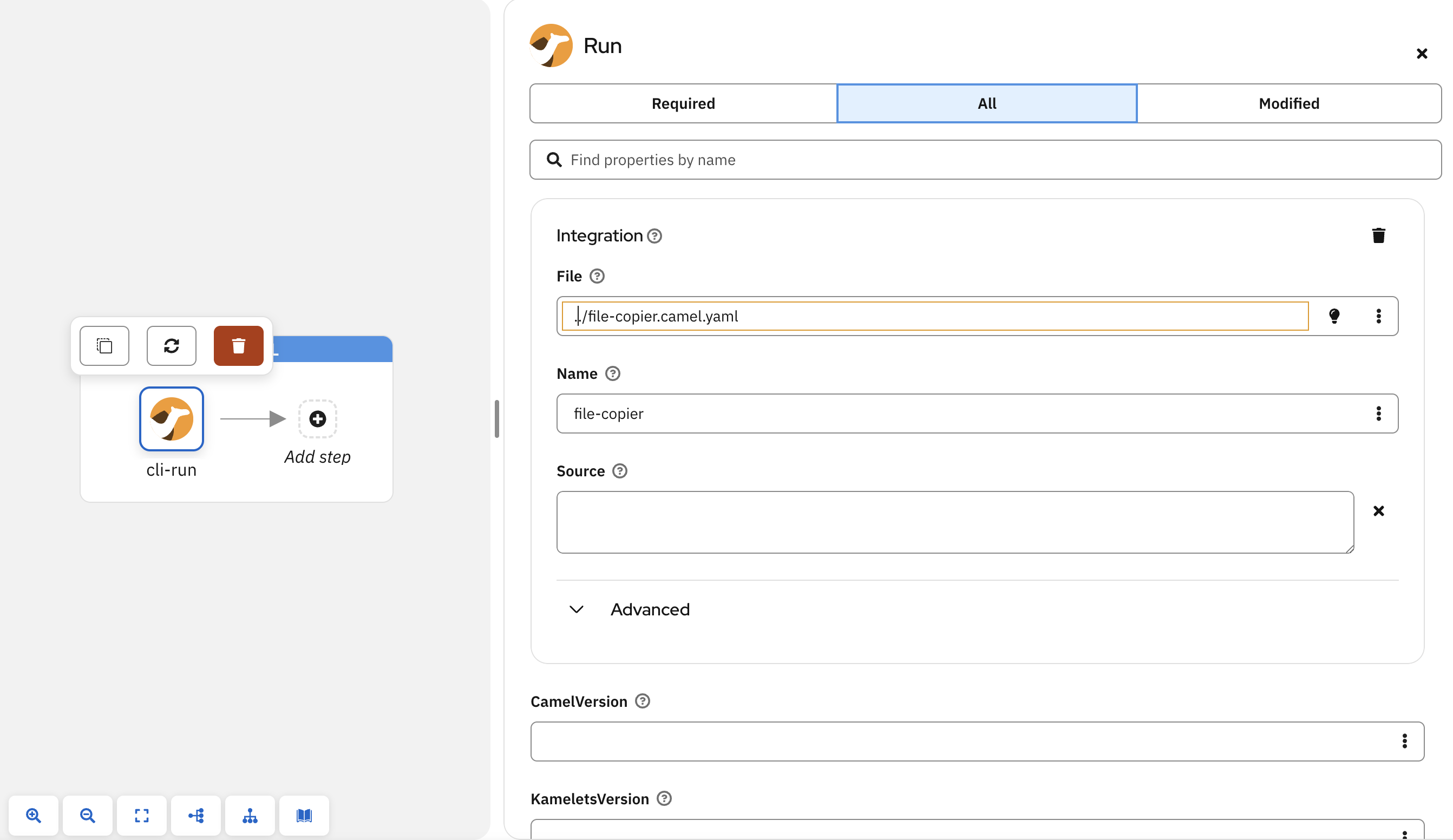This screenshot has height=840, width=1453.
Task: Remove the Integration section with trash icon
Action: point(1378,235)
